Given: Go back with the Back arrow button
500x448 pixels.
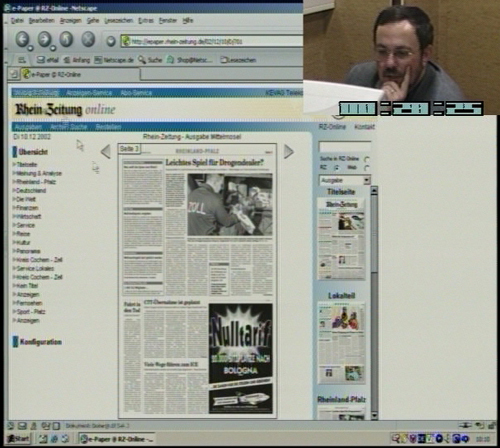Looking at the screenshot, I should click(x=22, y=39).
